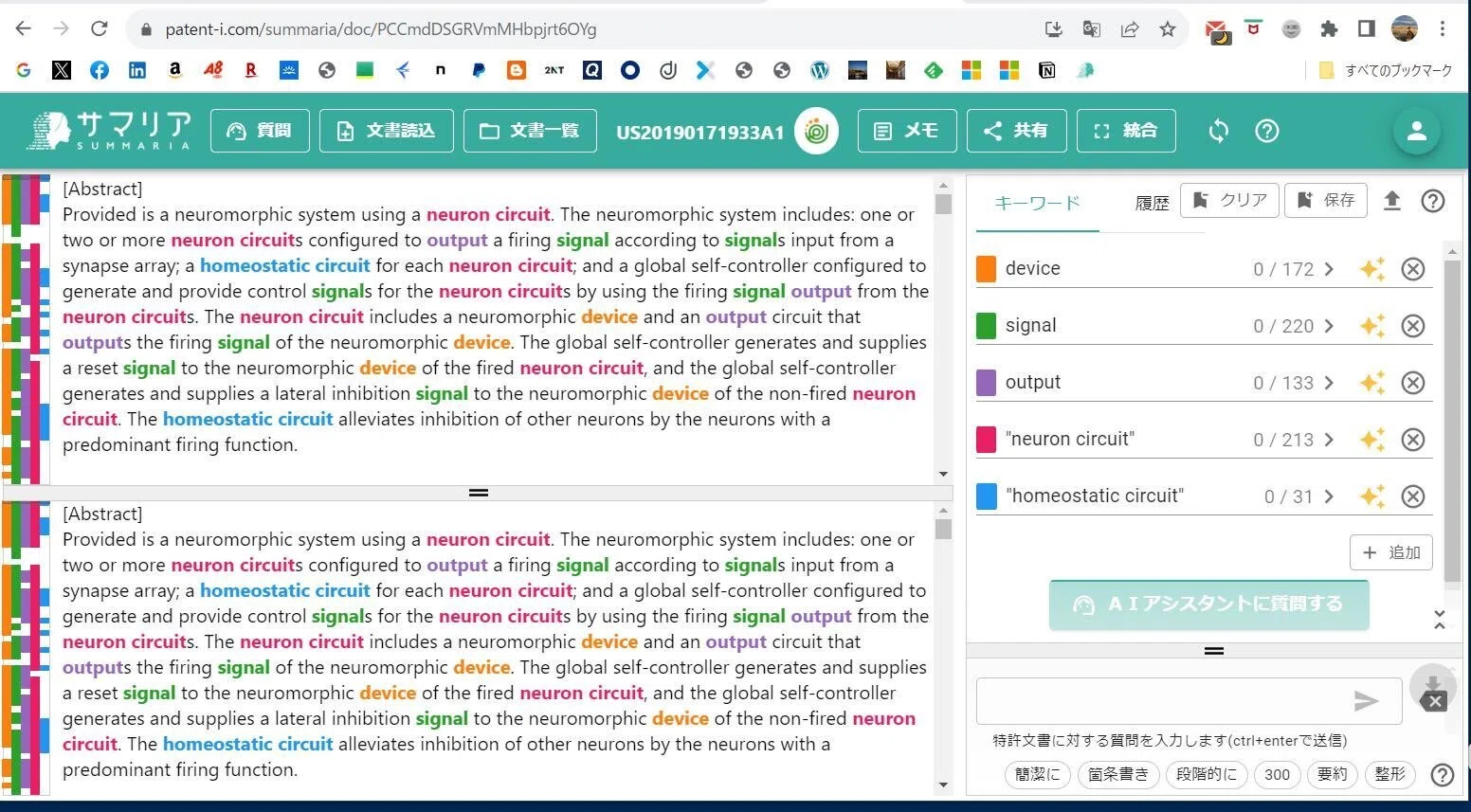Remove the output keyword
1471x812 pixels.
click(1413, 383)
